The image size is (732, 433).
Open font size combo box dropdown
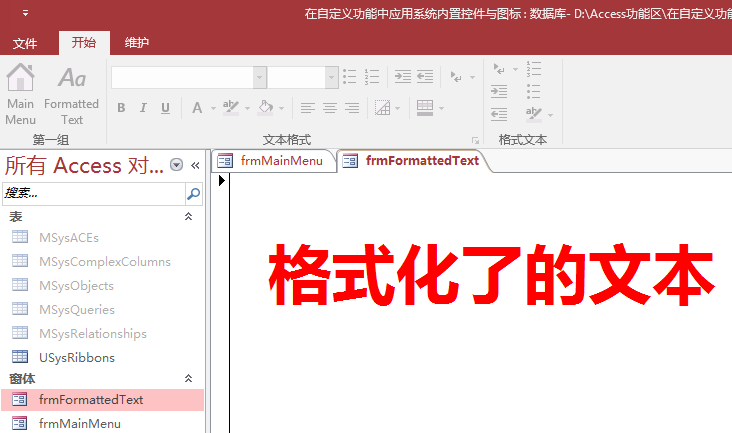pos(331,77)
